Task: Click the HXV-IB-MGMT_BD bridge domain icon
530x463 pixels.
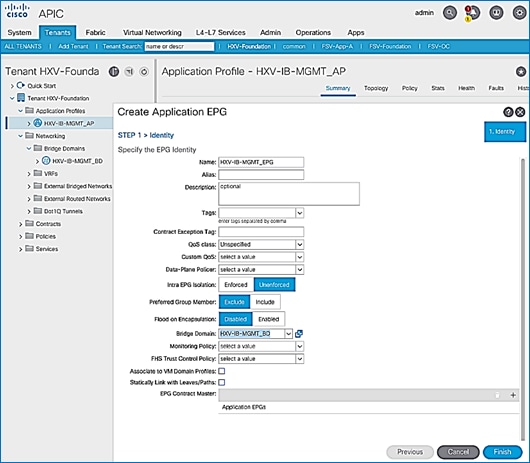Action: point(46,161)
